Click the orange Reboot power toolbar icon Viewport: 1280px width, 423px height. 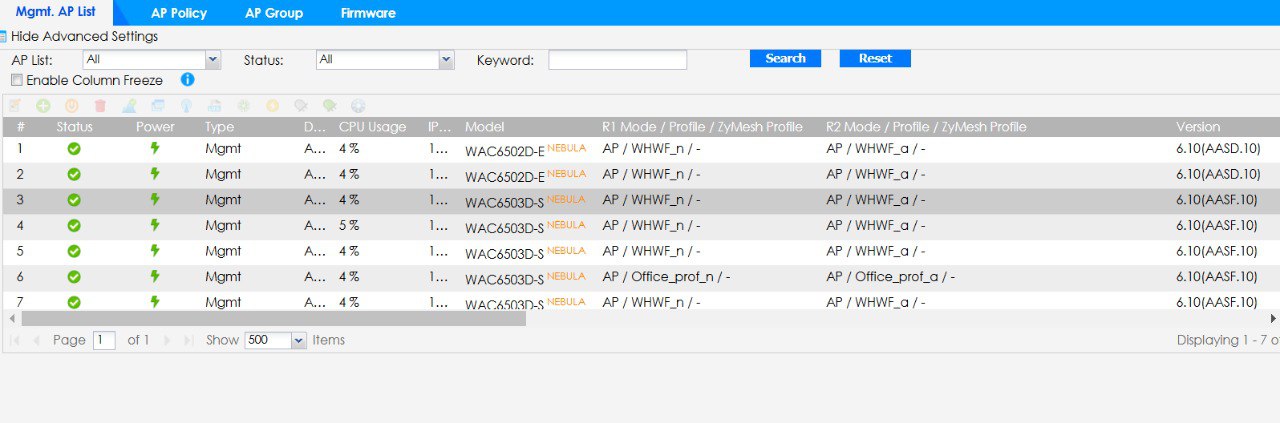click(72, 105)
